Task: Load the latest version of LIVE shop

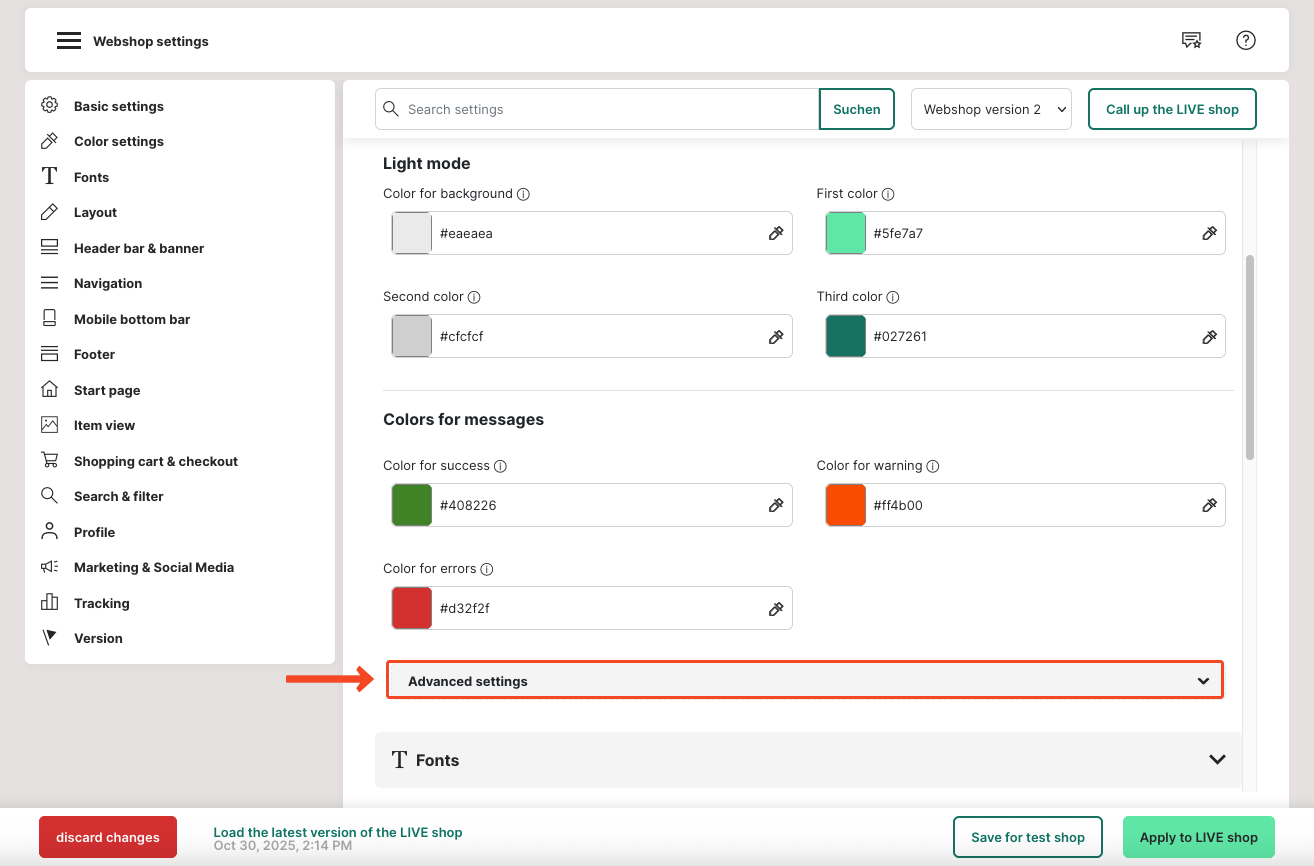Action: pos(337,832)
